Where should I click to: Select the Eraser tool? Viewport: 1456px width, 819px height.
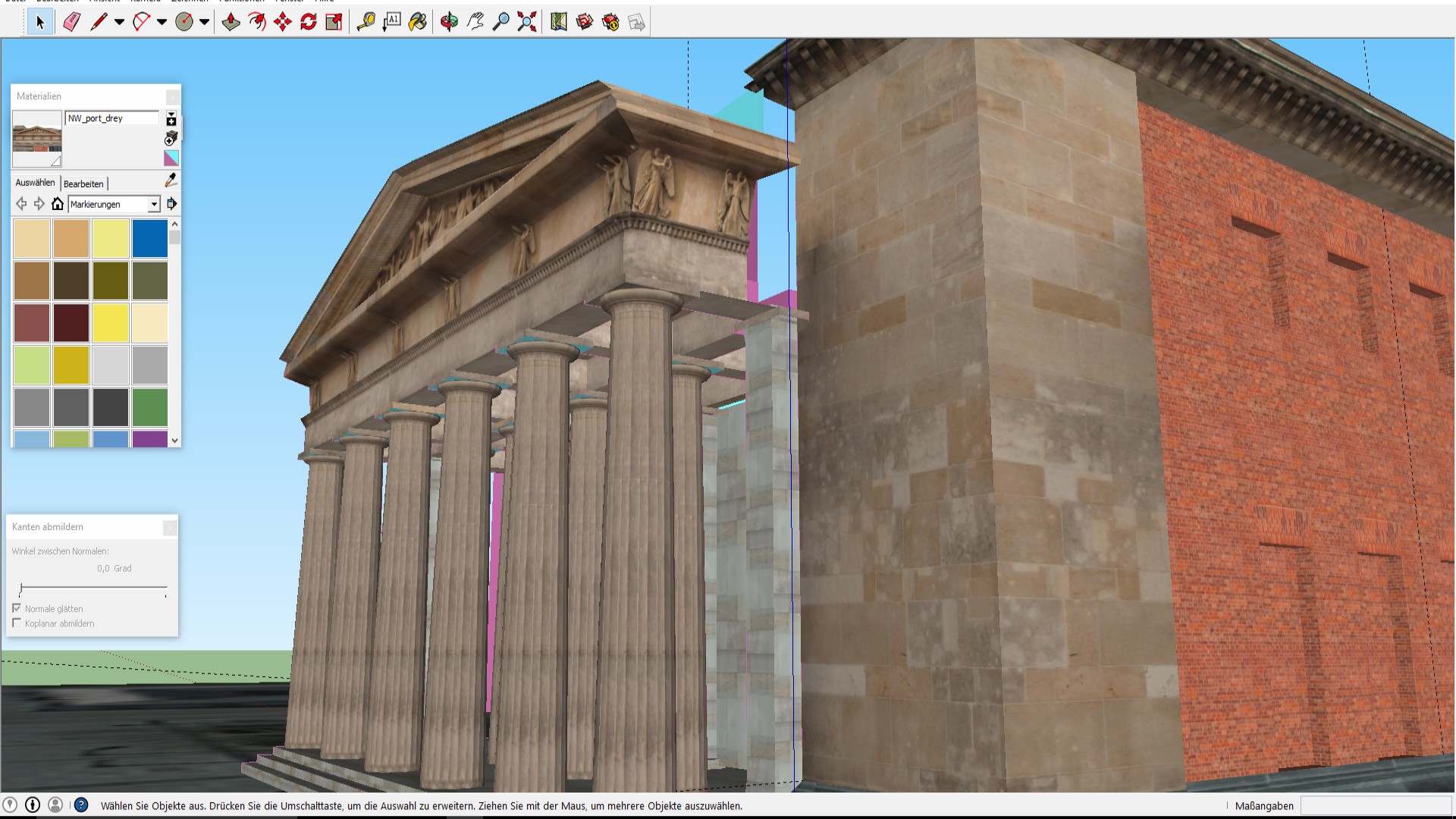tap(72, 22)
